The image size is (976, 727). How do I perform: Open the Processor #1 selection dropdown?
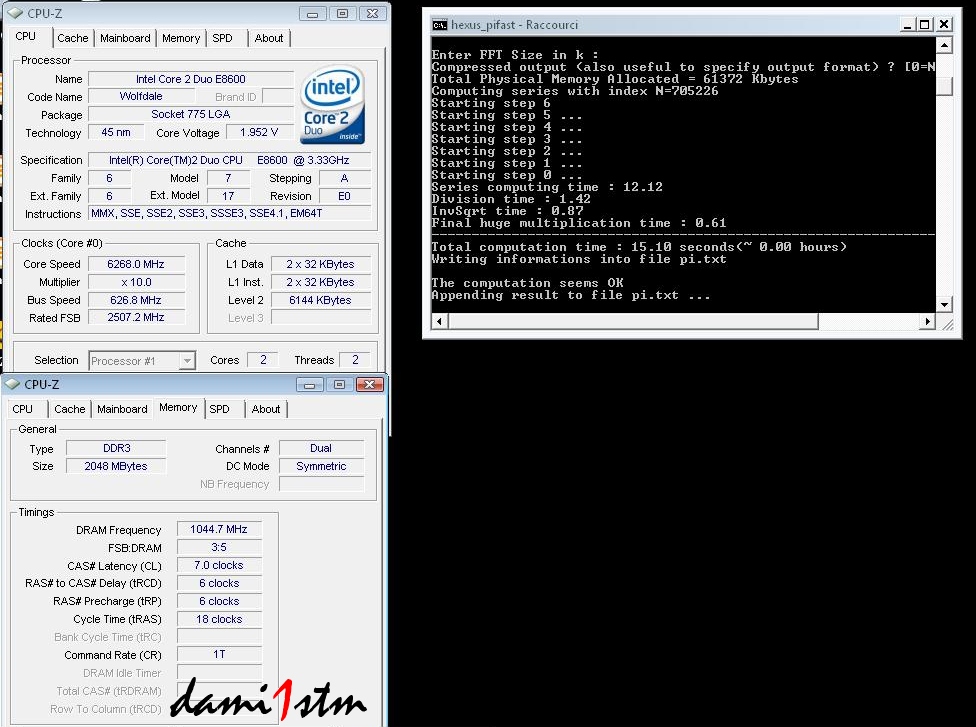tap(187, 361)
